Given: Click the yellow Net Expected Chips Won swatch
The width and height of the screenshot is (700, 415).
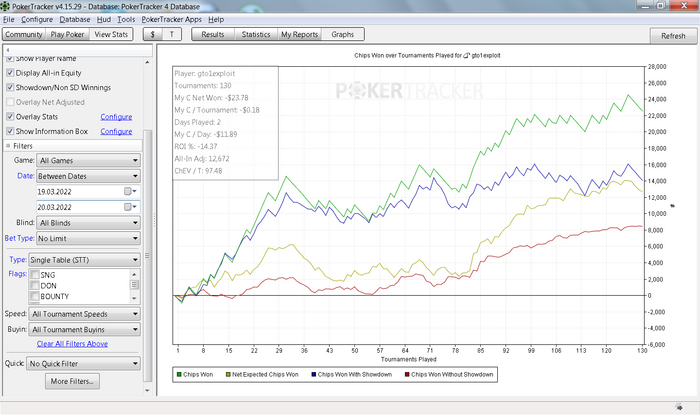Looking at the screenshot, I should (x=228, y=374).
